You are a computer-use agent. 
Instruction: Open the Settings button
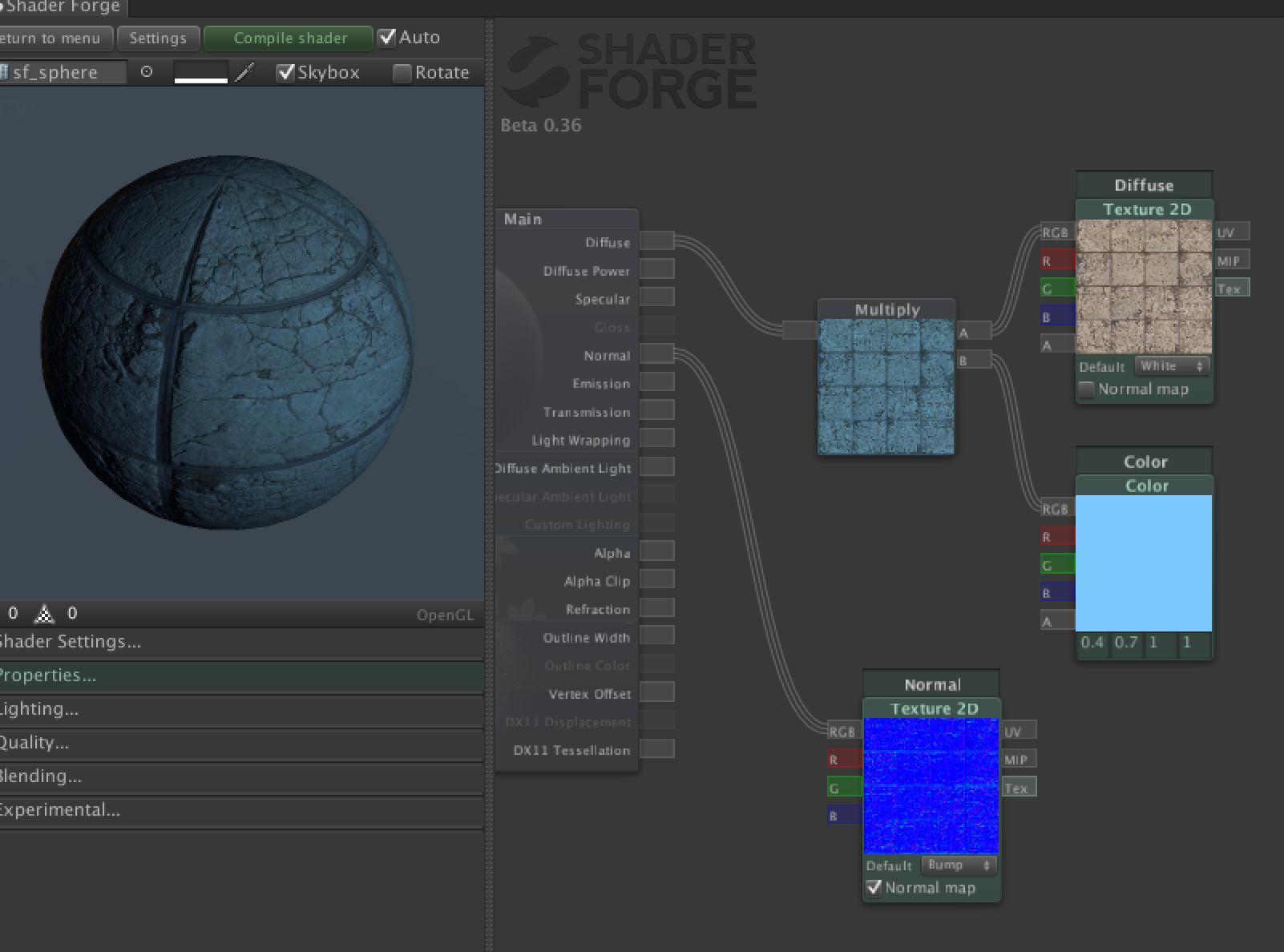158,38
